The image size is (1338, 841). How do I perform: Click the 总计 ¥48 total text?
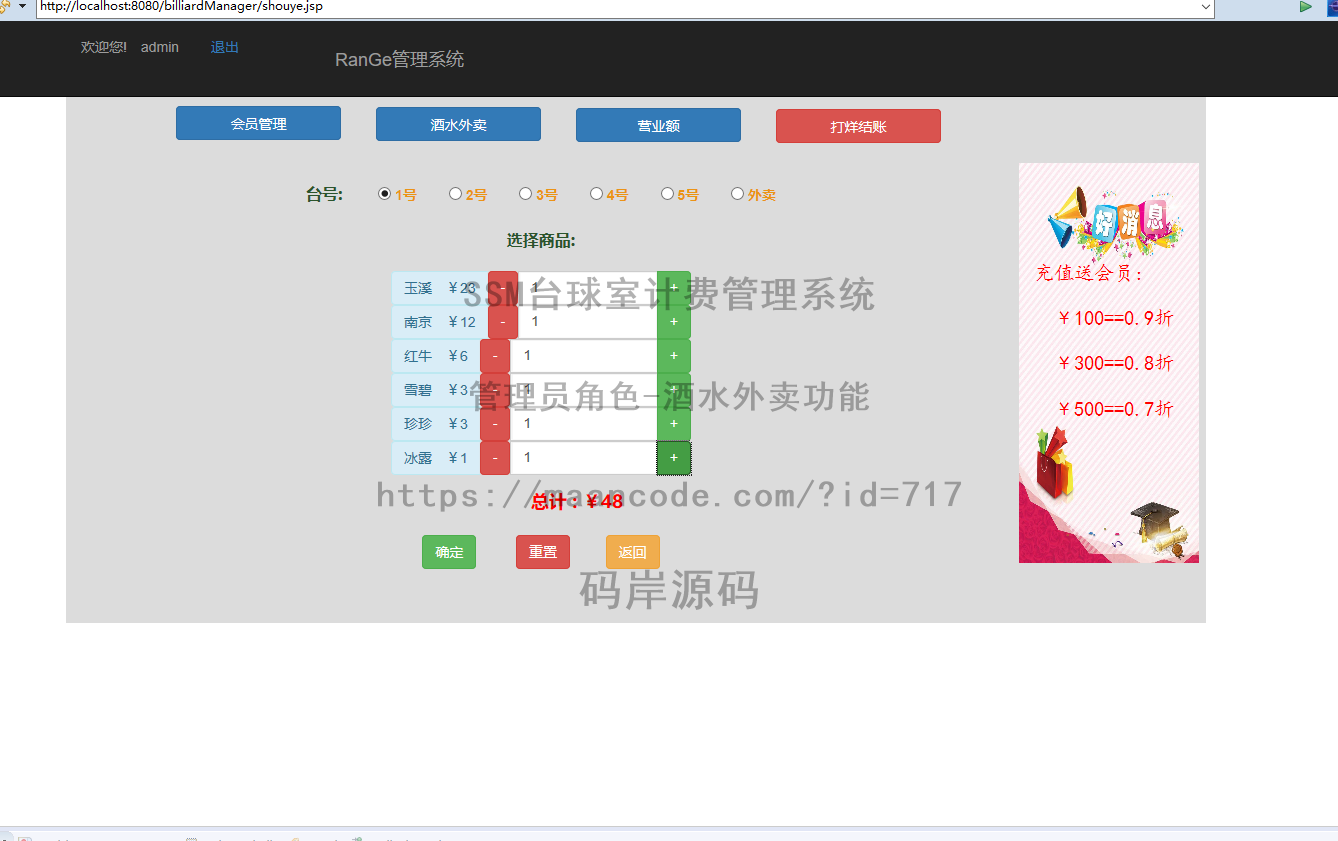coord(577,501)
